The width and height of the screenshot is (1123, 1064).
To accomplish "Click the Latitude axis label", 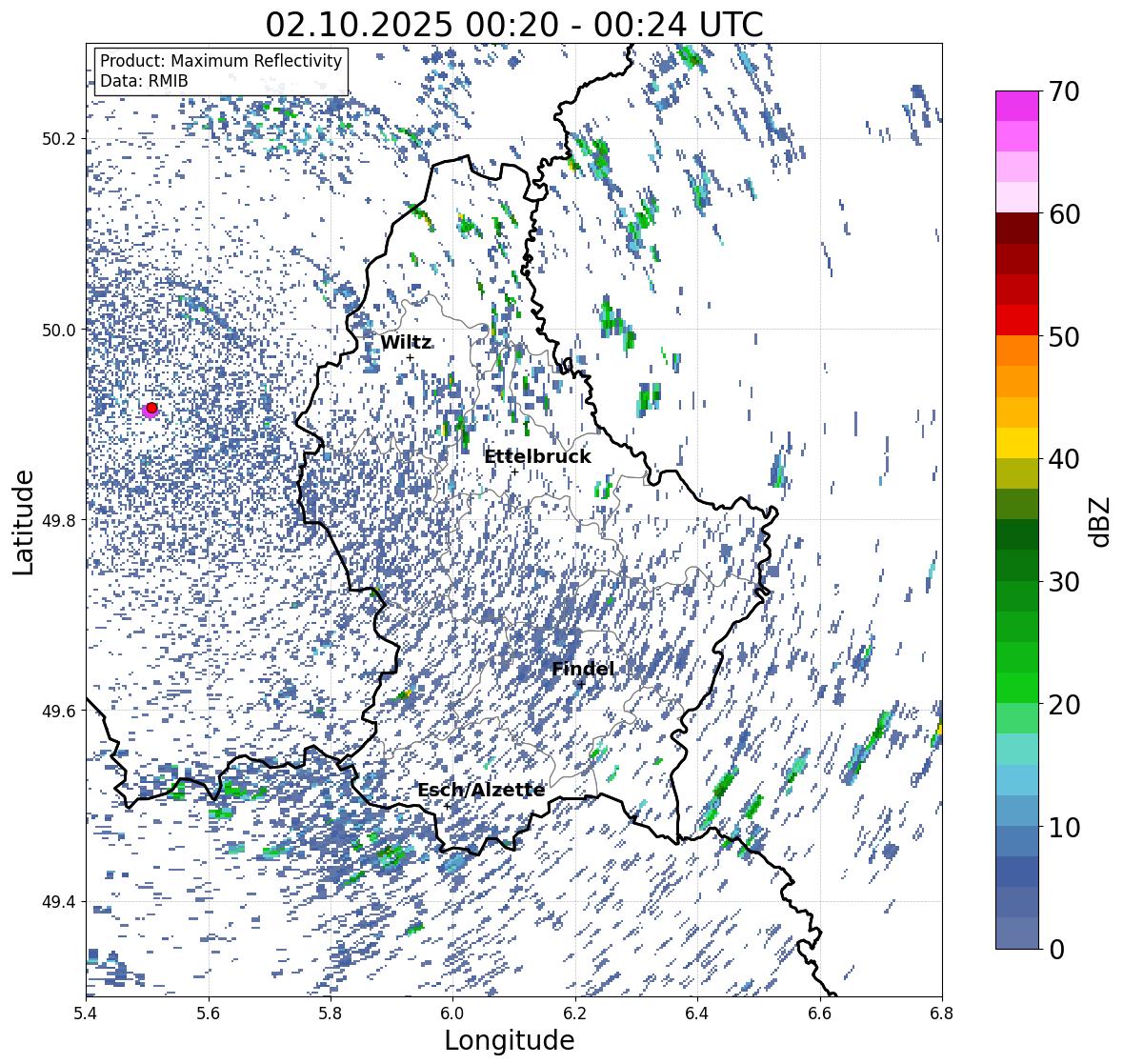I will click(x=23, y=522).
